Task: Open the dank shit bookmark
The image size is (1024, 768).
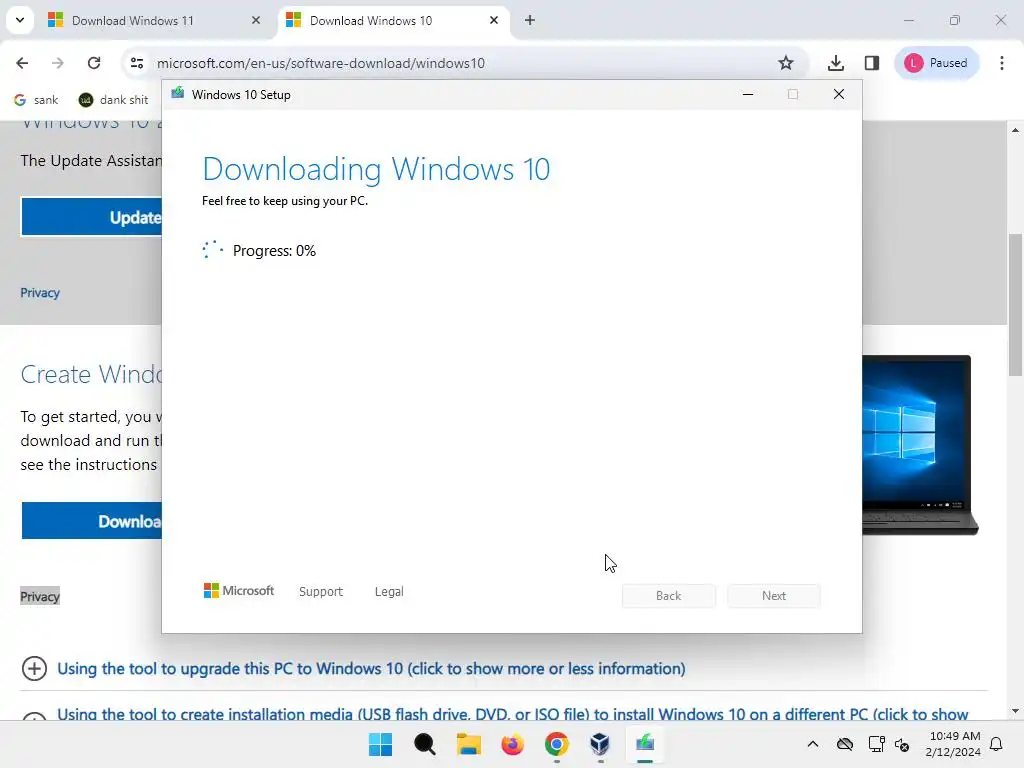Action: coord(114,99)
